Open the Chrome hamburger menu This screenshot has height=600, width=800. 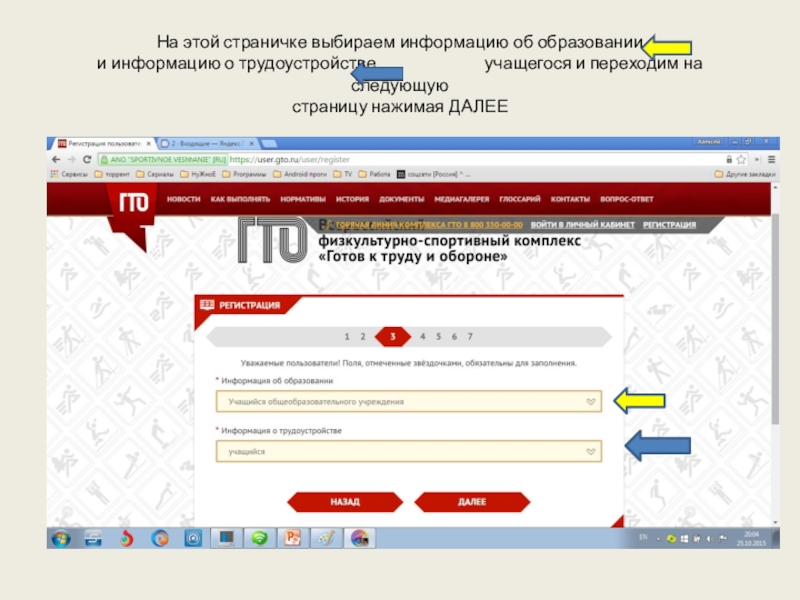point(771,160)
